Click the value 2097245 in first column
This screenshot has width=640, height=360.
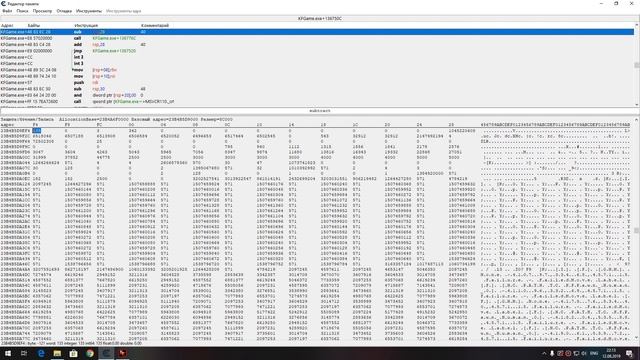(42, 184)
